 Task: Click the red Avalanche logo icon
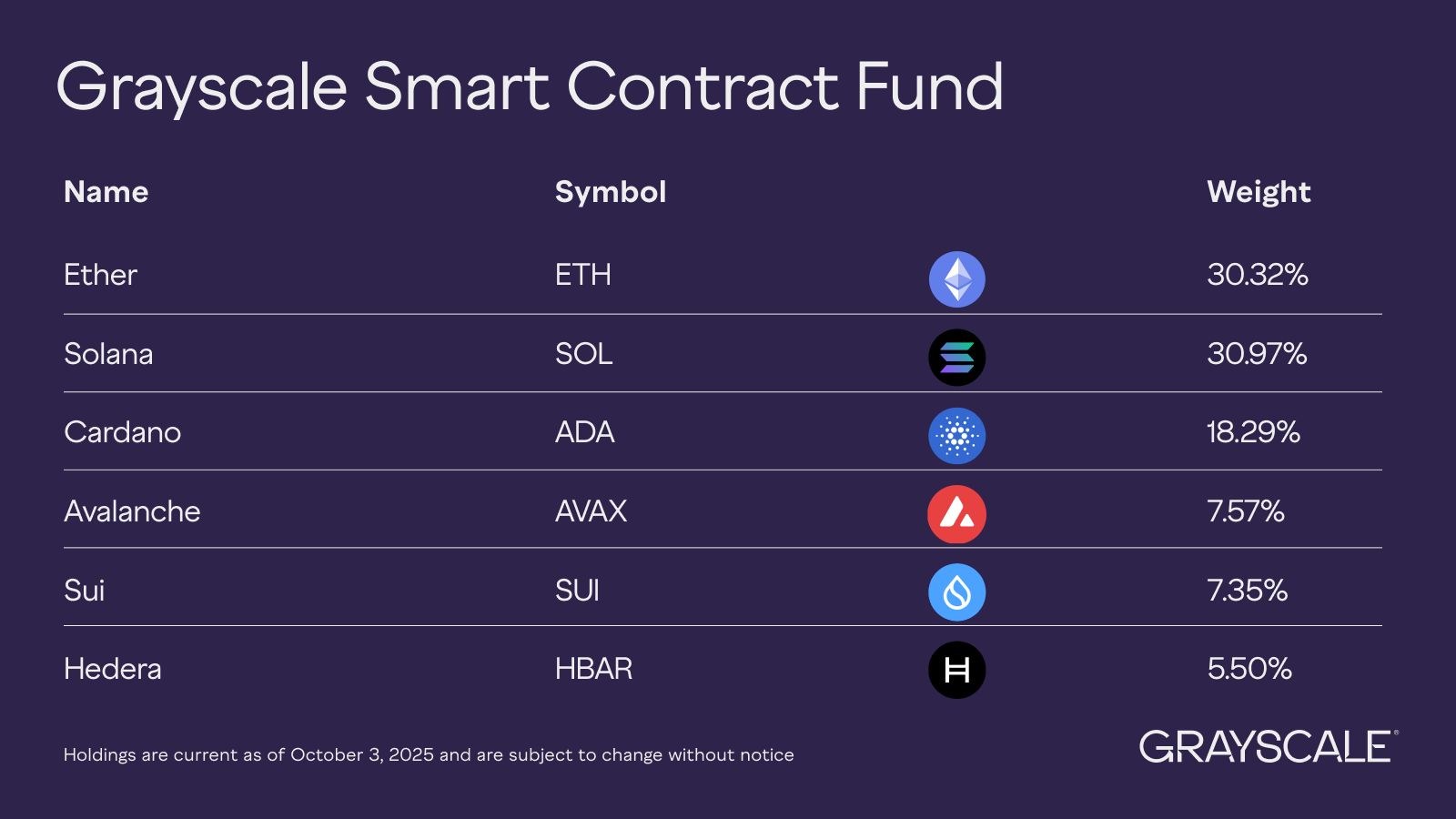pos(956,514)
